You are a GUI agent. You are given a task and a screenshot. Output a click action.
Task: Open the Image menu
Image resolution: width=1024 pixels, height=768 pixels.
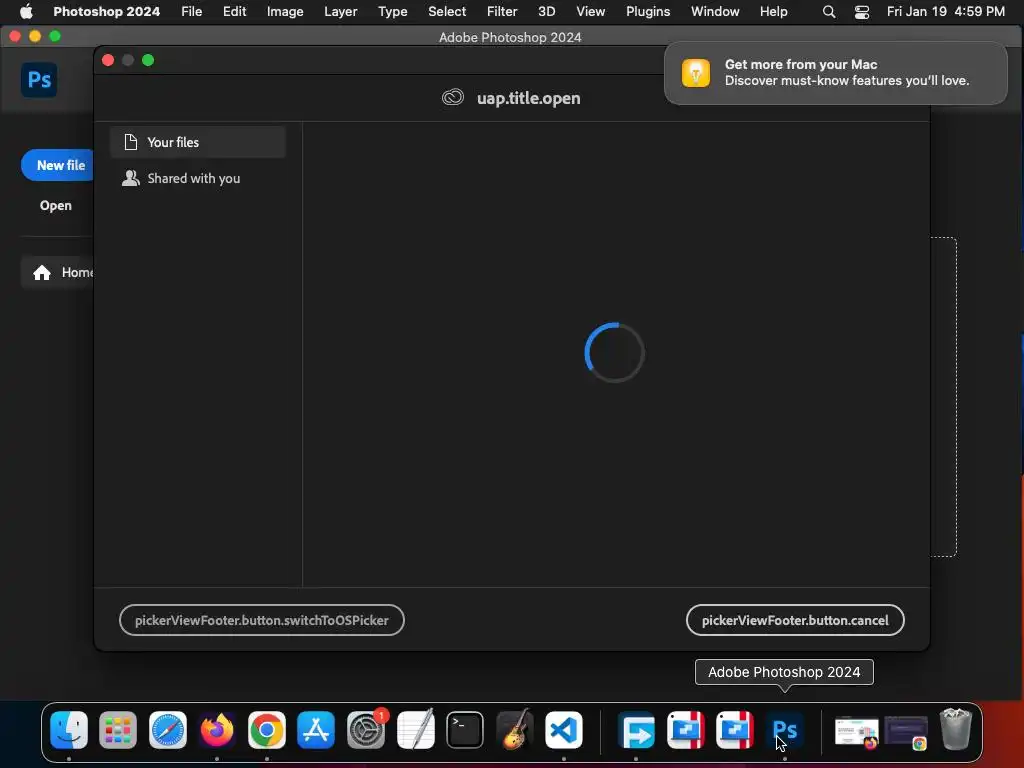coord(285,11)
